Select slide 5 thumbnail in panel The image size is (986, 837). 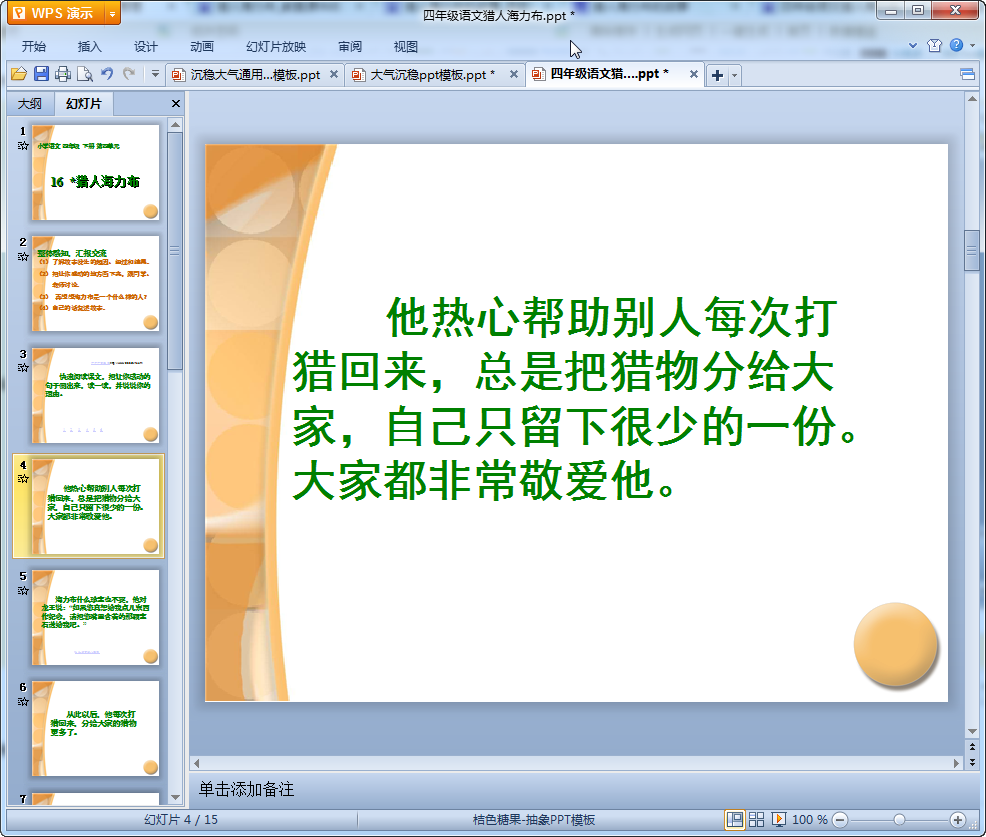(96, 617)
